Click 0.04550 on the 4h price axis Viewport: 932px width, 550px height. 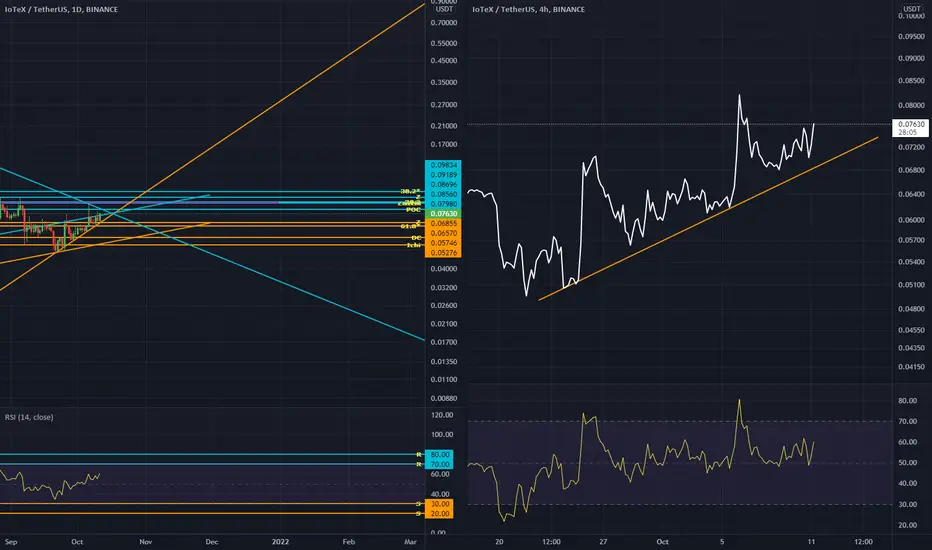[x=911, y=330]
